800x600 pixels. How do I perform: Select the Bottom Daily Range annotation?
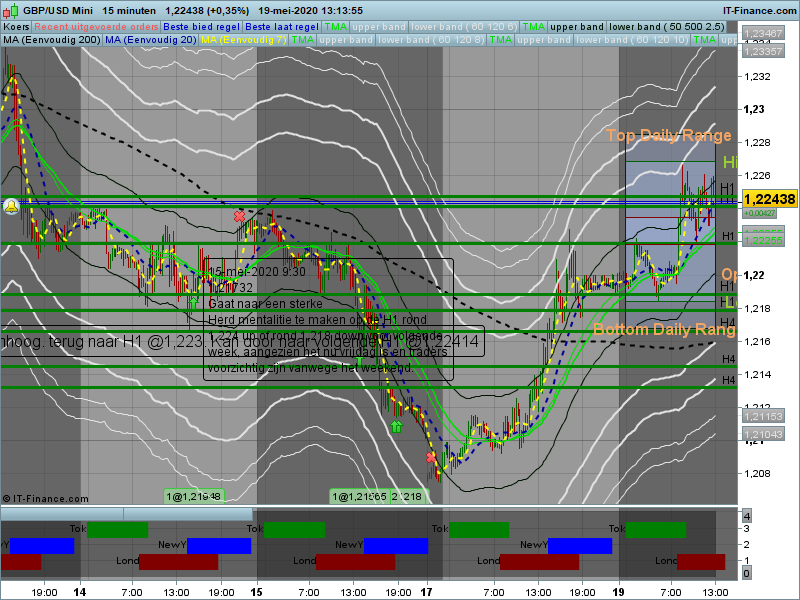[x=665, y=329]
